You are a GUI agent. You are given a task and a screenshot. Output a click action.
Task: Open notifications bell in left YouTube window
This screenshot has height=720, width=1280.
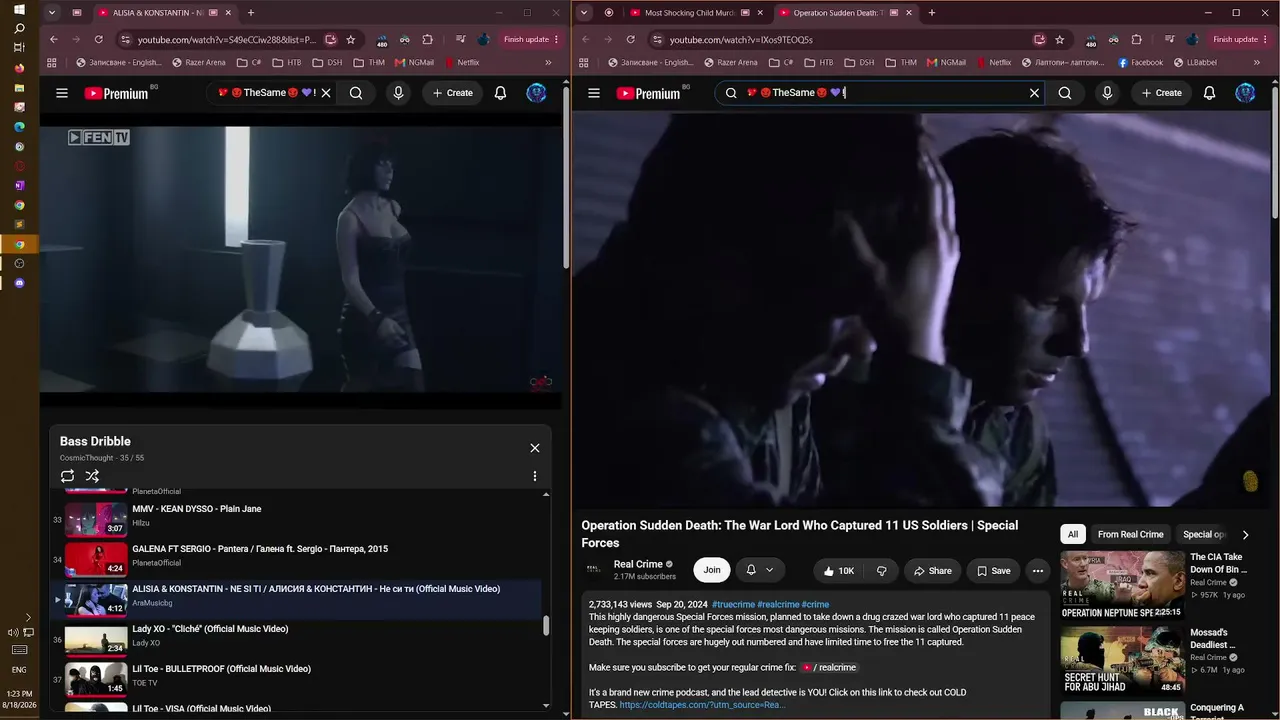pos(500,93)
